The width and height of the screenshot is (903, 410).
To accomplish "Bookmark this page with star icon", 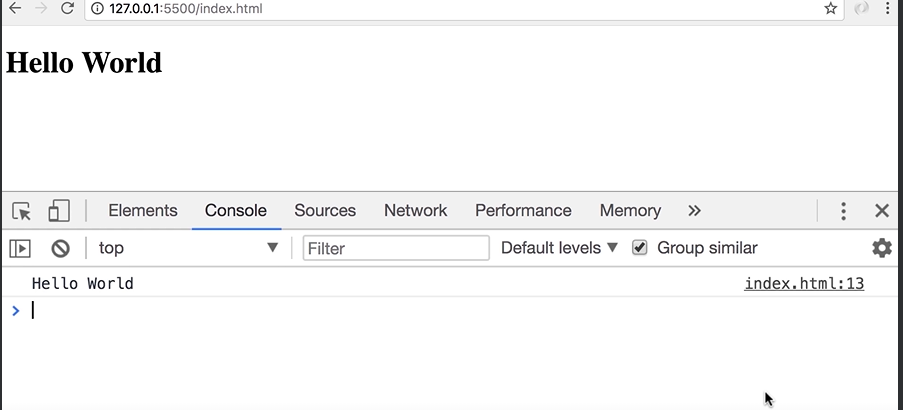I will (830, 8).
